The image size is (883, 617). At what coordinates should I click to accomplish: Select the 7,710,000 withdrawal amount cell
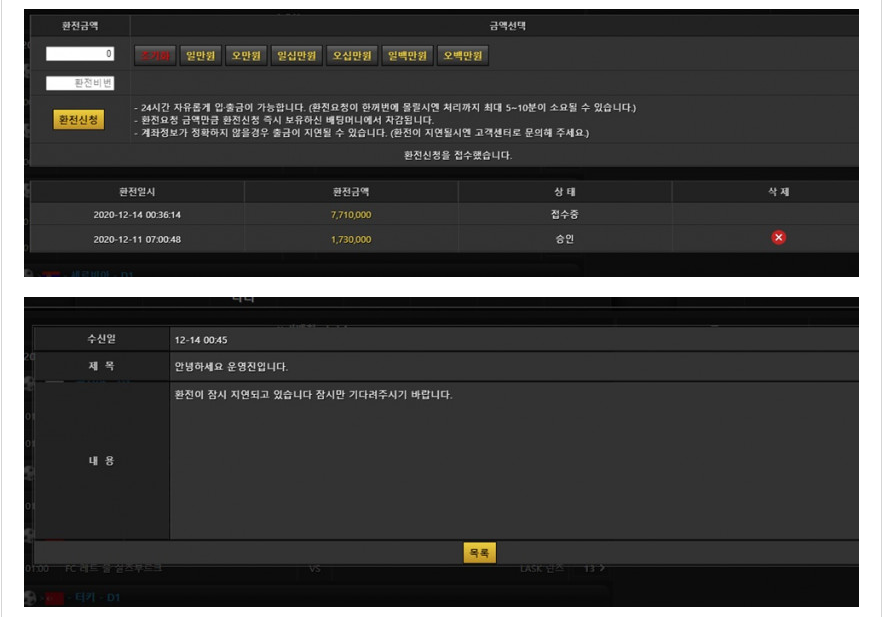[x=351, y=214]
